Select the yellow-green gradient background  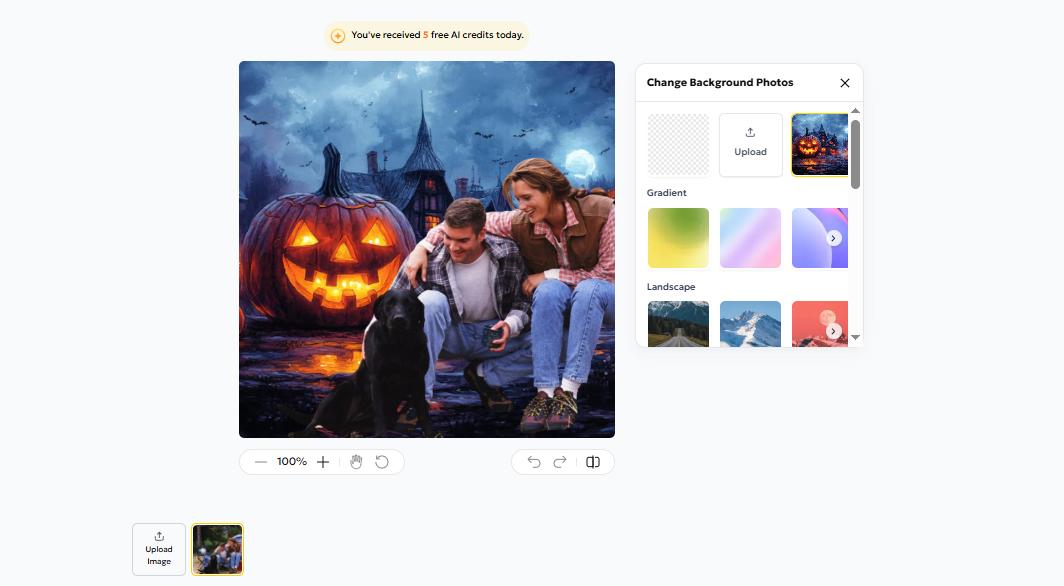[678, 238]
